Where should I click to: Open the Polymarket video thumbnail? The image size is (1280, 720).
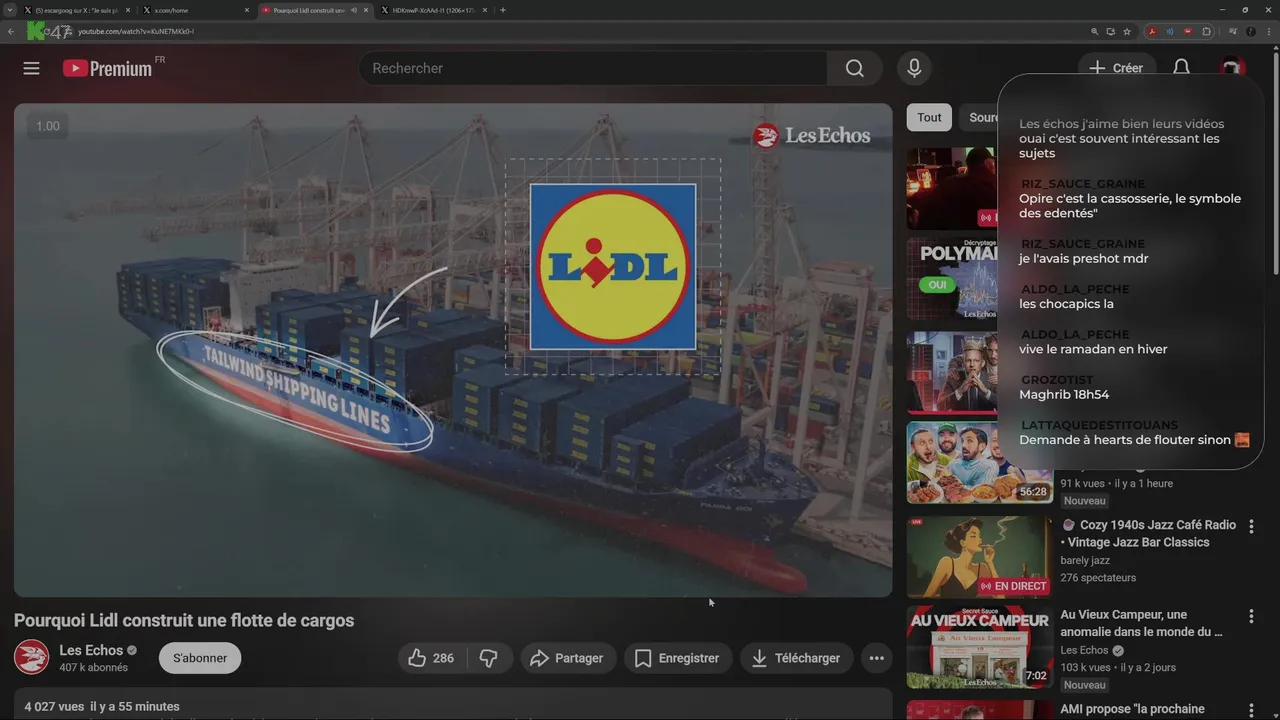coord(952,279)
